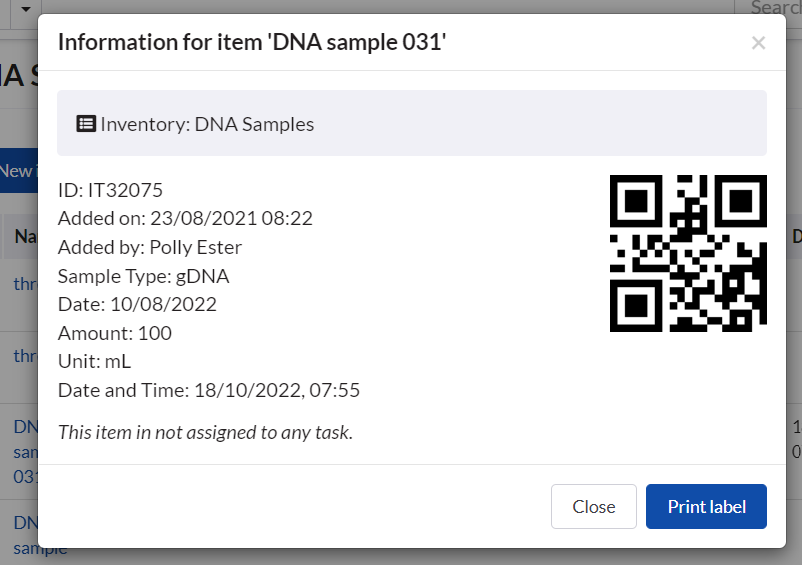Click the ID IT32075 text

pyautogui.click(x=110, y=190)
